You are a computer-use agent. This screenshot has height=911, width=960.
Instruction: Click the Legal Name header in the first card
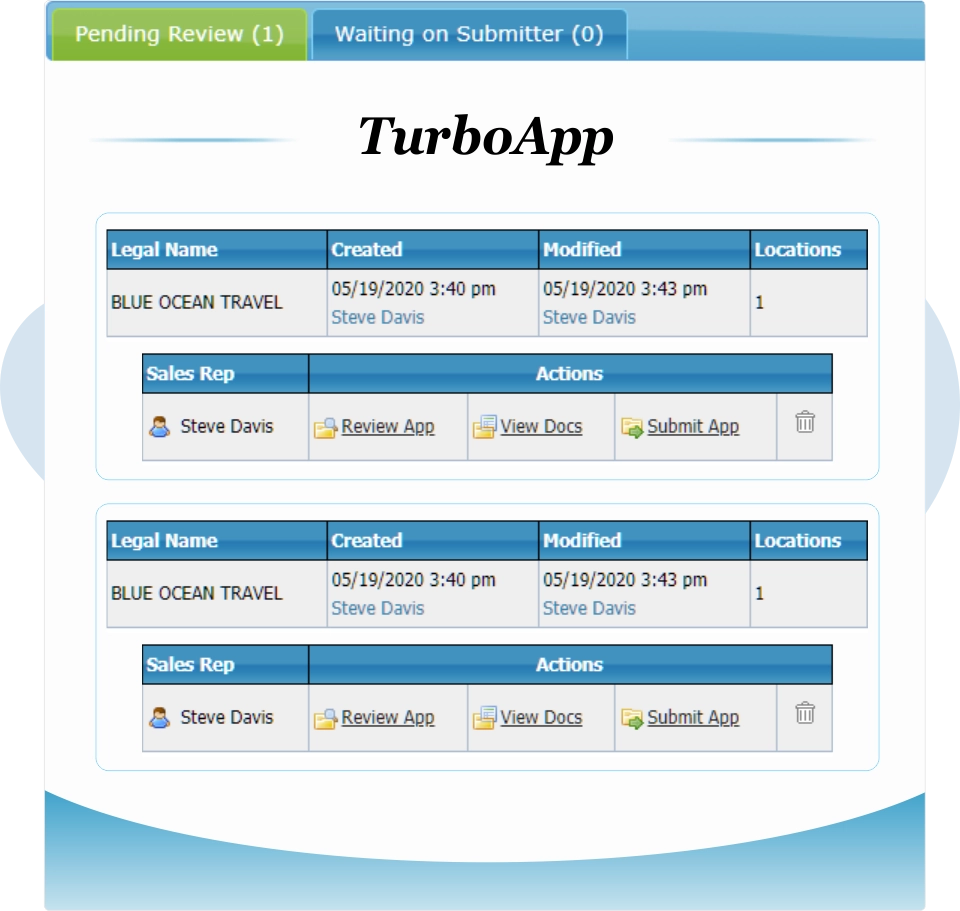217,250
